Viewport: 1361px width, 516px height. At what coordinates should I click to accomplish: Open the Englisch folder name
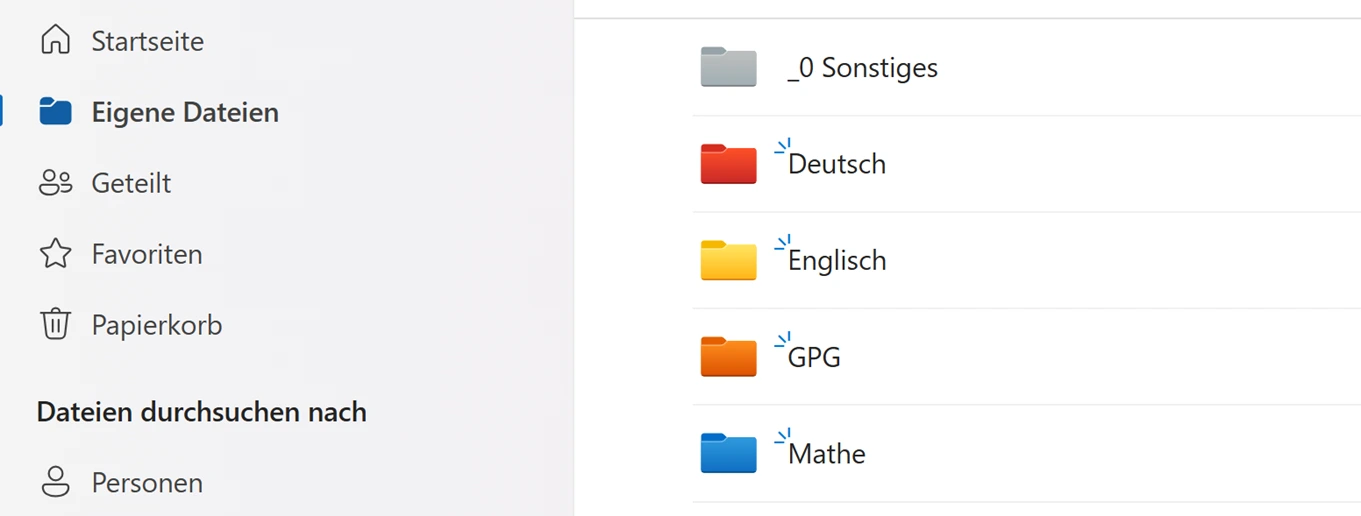(x=837, y=260)
